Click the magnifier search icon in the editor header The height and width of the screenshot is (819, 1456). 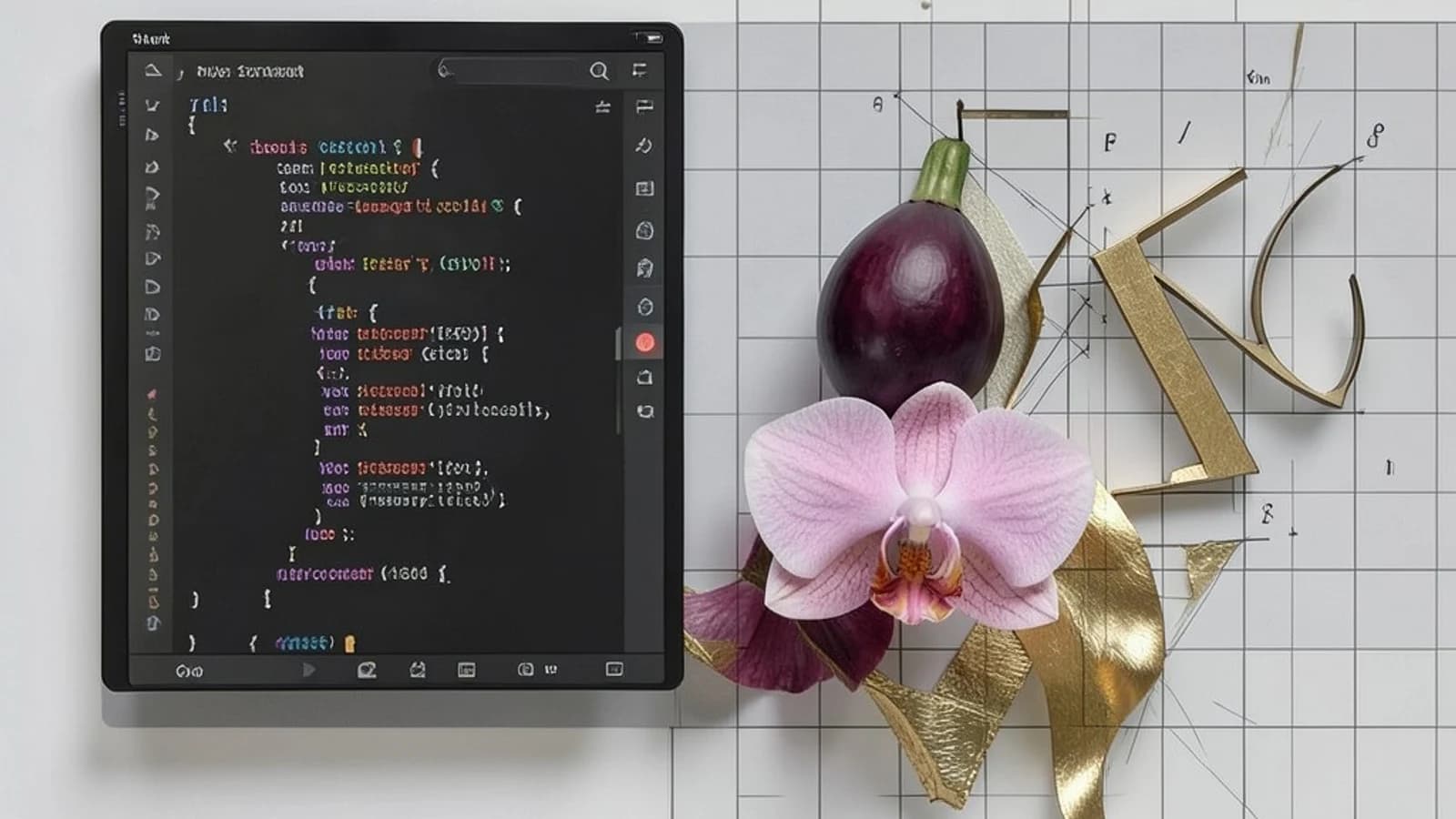click(x=599, y=71)
